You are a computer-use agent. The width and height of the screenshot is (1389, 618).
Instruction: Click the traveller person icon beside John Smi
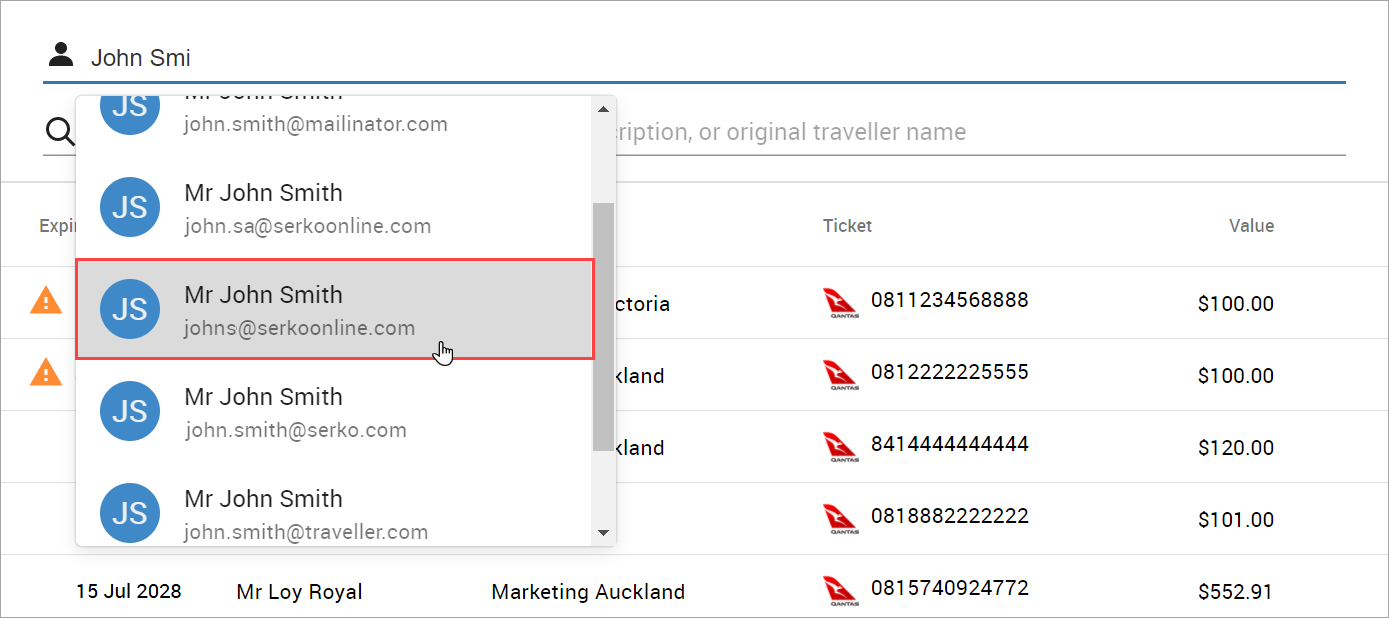(61, 55)
